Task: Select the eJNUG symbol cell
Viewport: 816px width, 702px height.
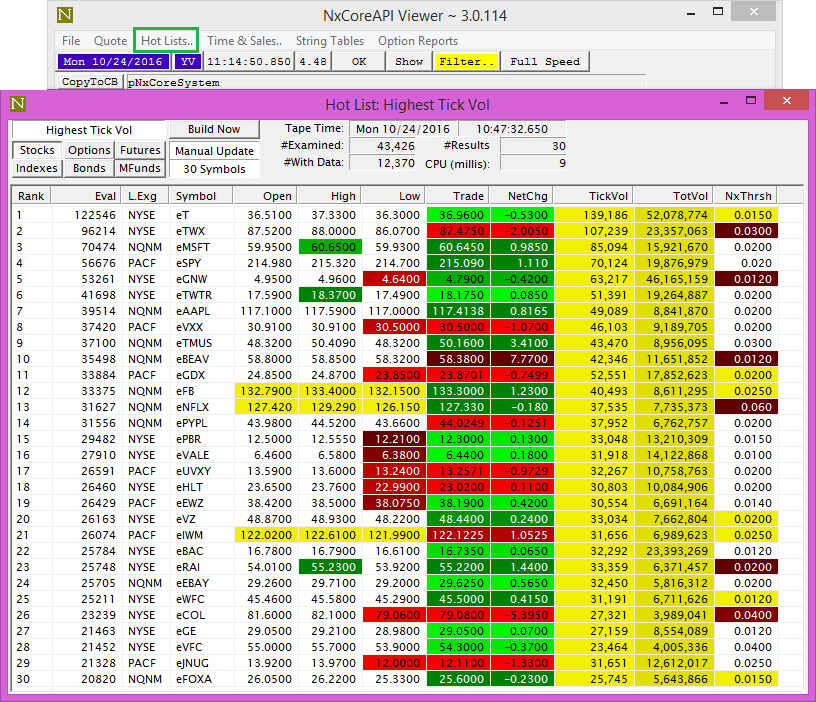Action: (x=201, y=663)
